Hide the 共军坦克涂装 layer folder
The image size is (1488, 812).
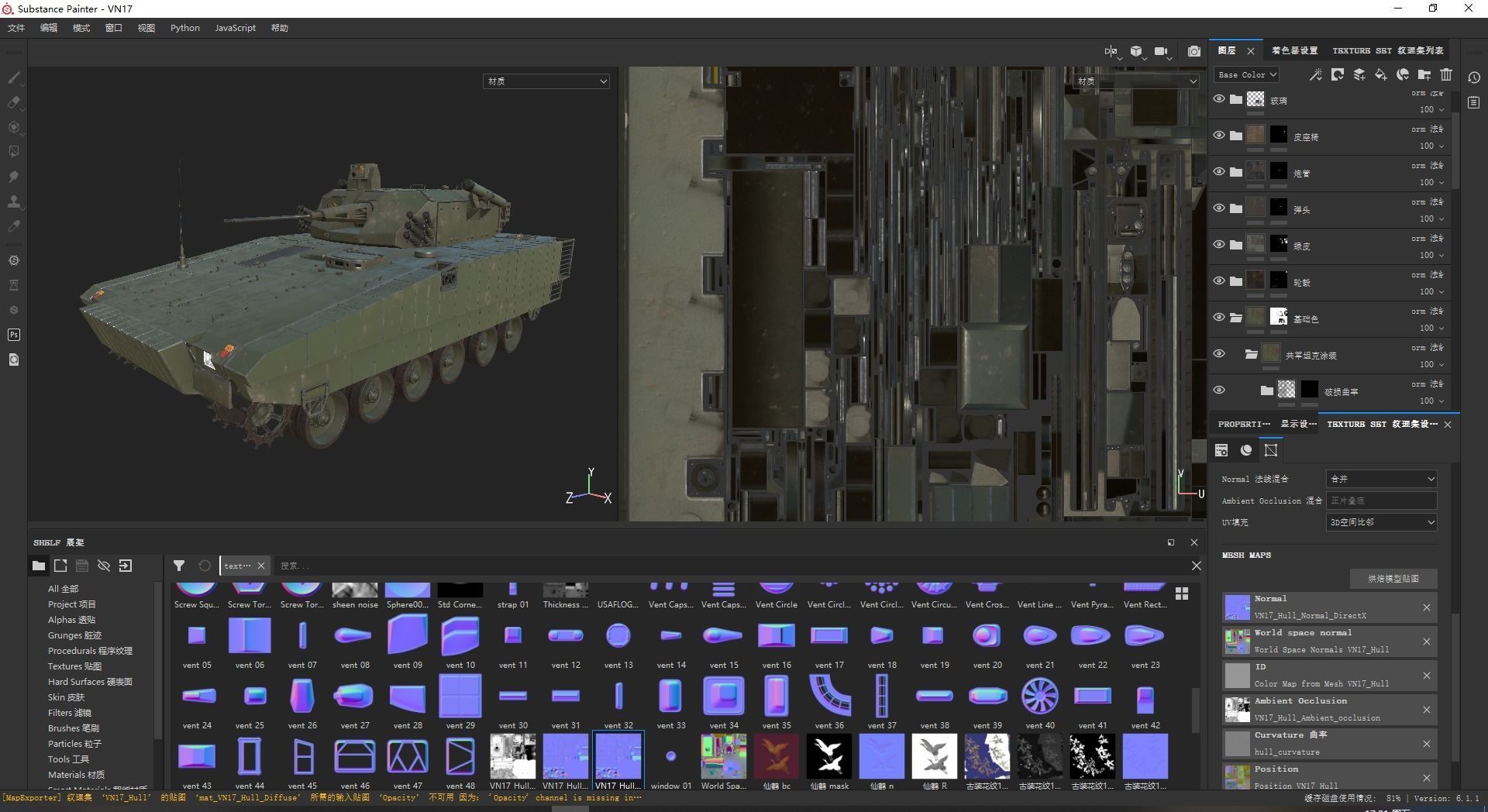click(x=1219, y=354)
